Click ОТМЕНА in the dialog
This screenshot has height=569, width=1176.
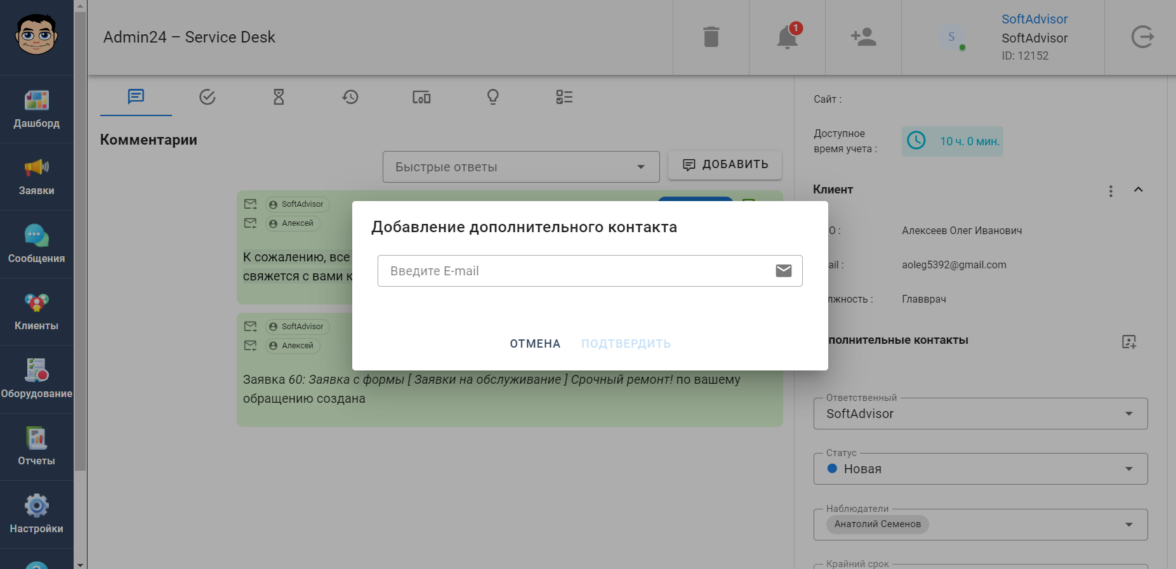[535, 343]
